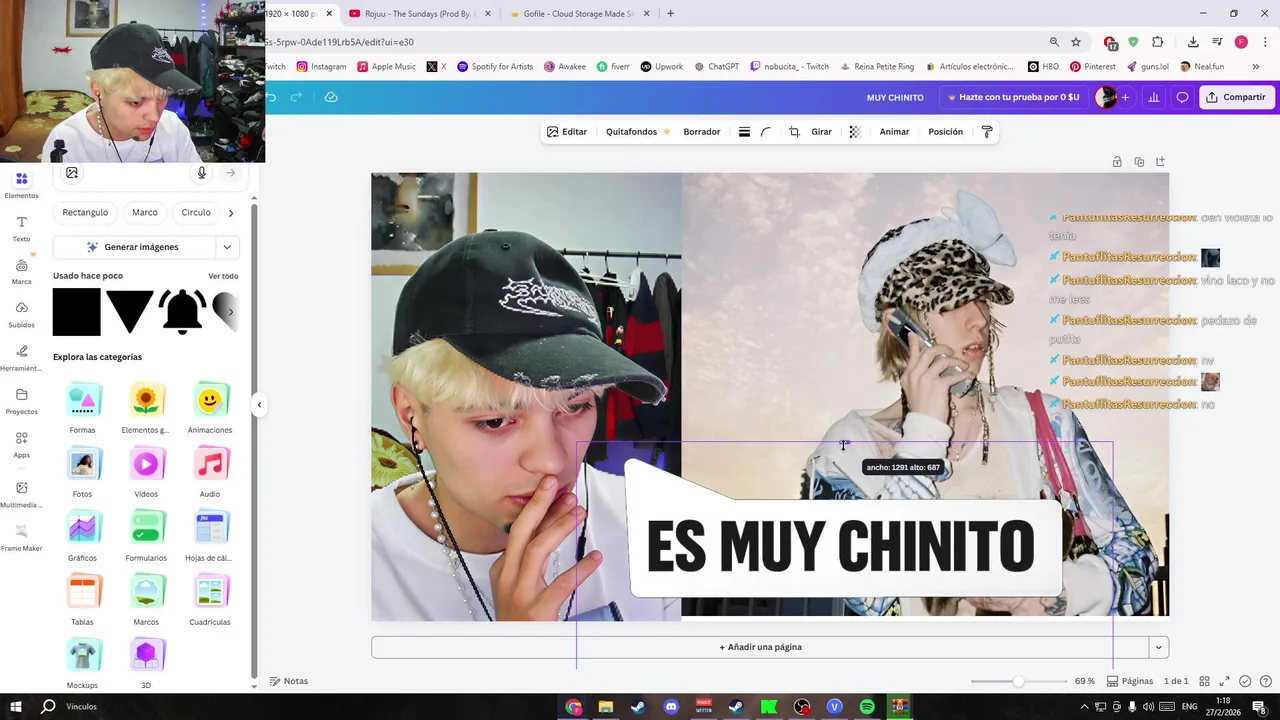Click the copy style paint roller icon

coord(987,132)
